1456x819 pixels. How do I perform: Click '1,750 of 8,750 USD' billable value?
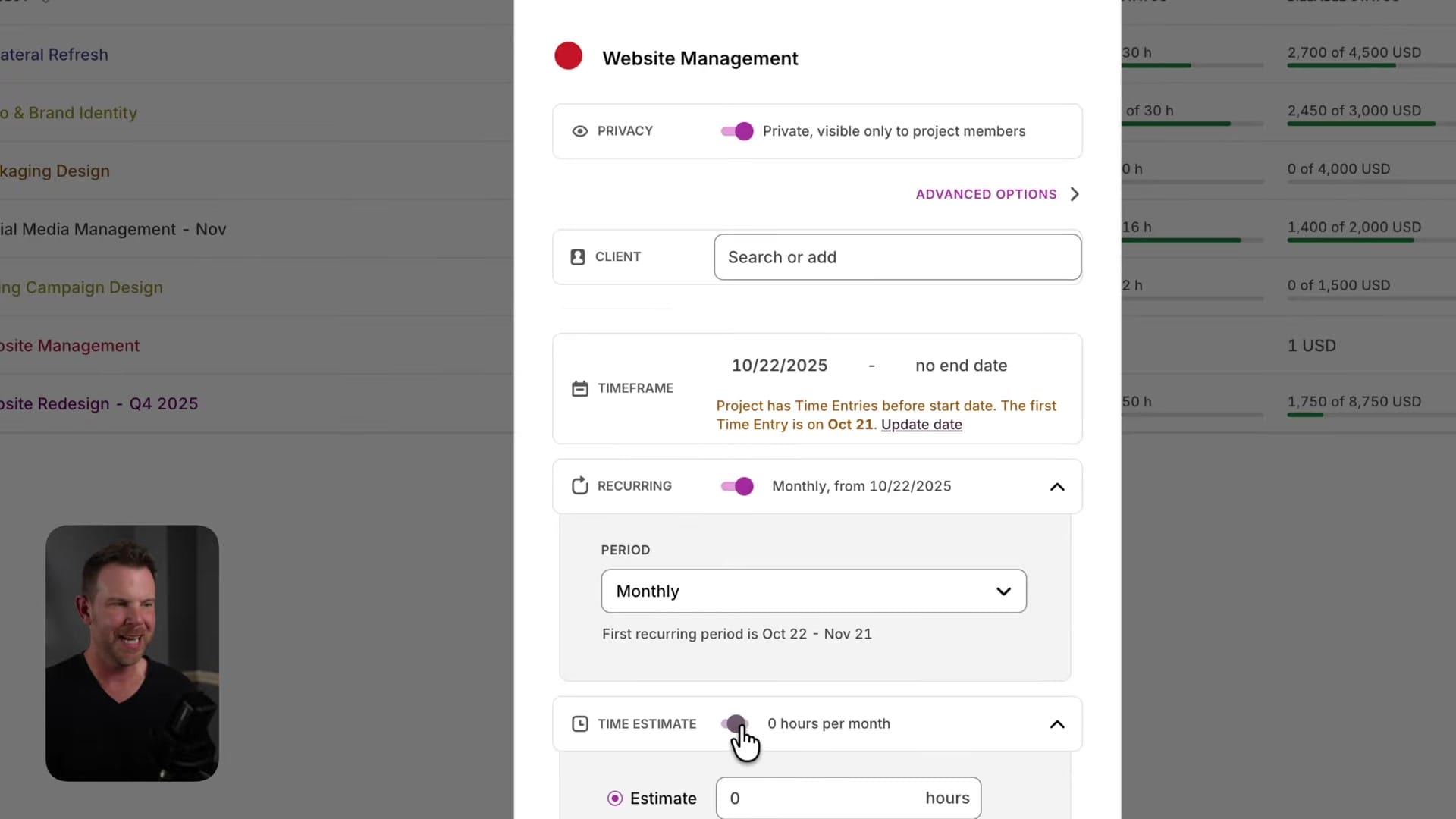coord(1354,402)
